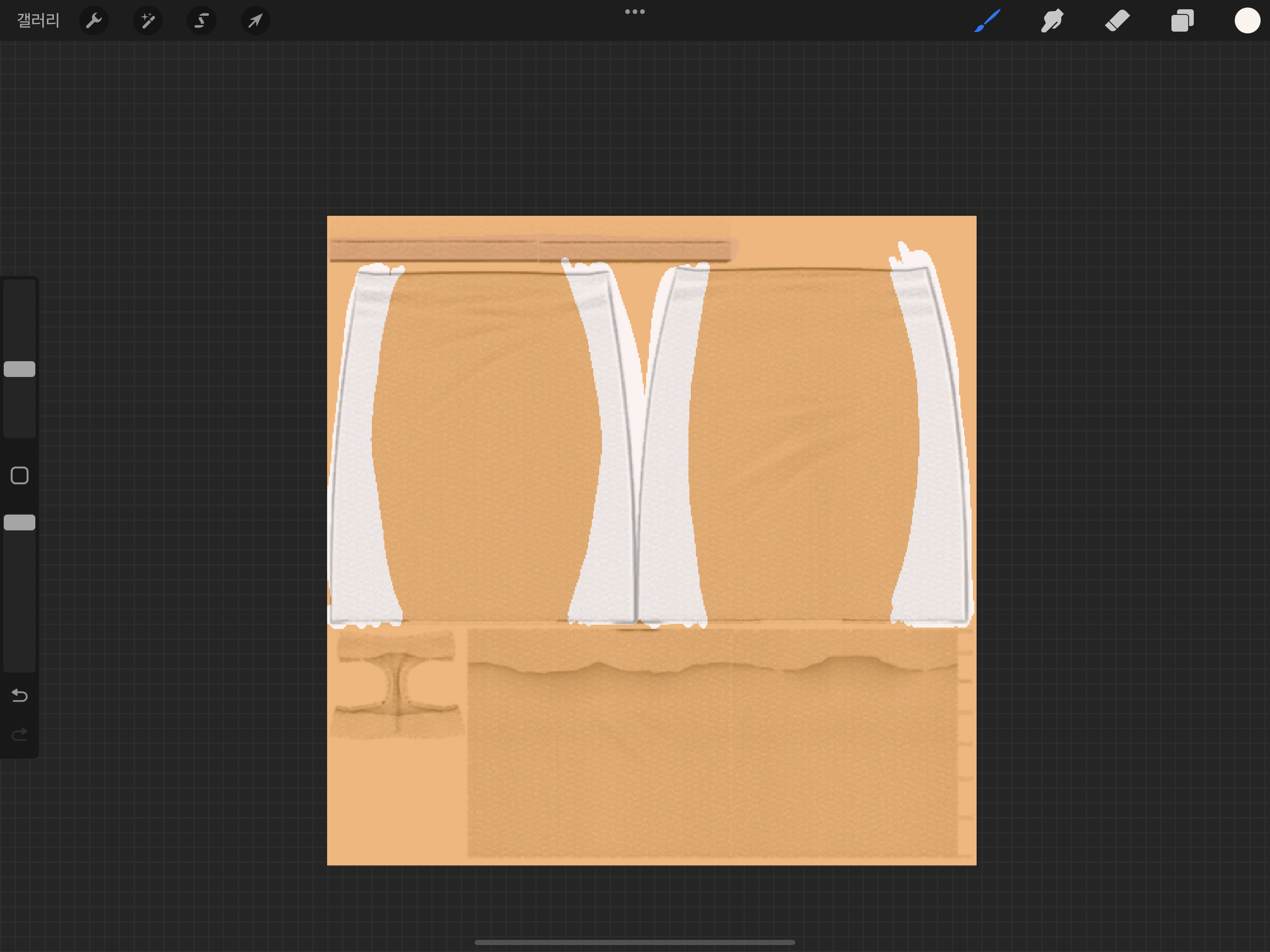Select the Brush tool
The height and width of the screenshot is (952, 1270).
(987, 20)
